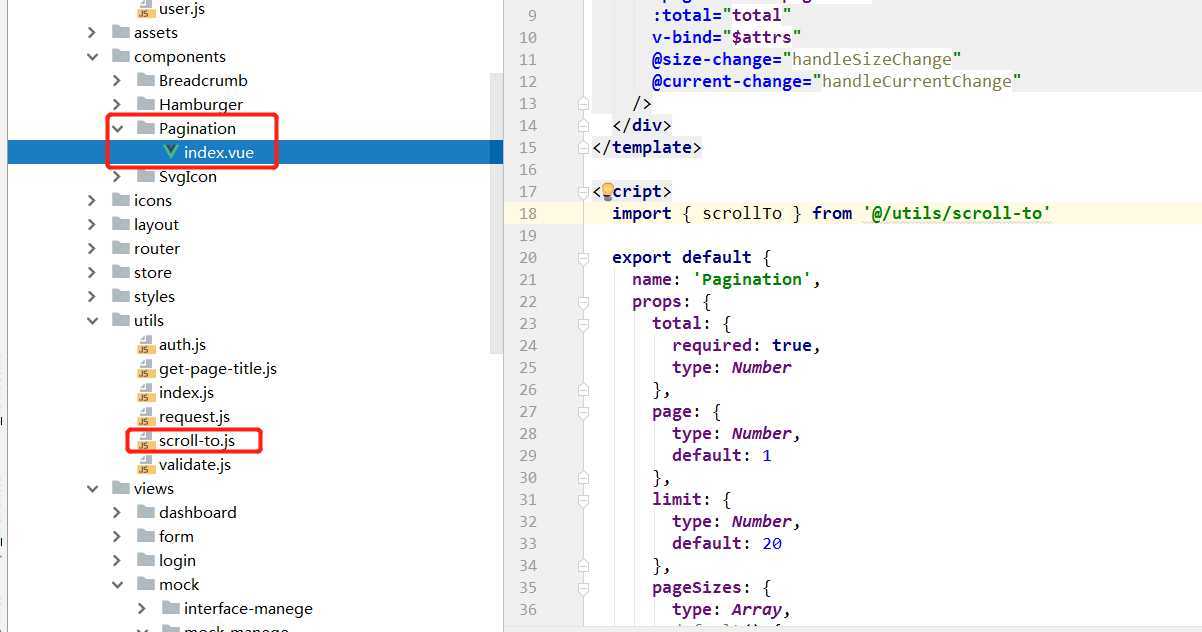
Task: Click '@/utils/scroll-to' import path
Action: (x=956, y=213)
